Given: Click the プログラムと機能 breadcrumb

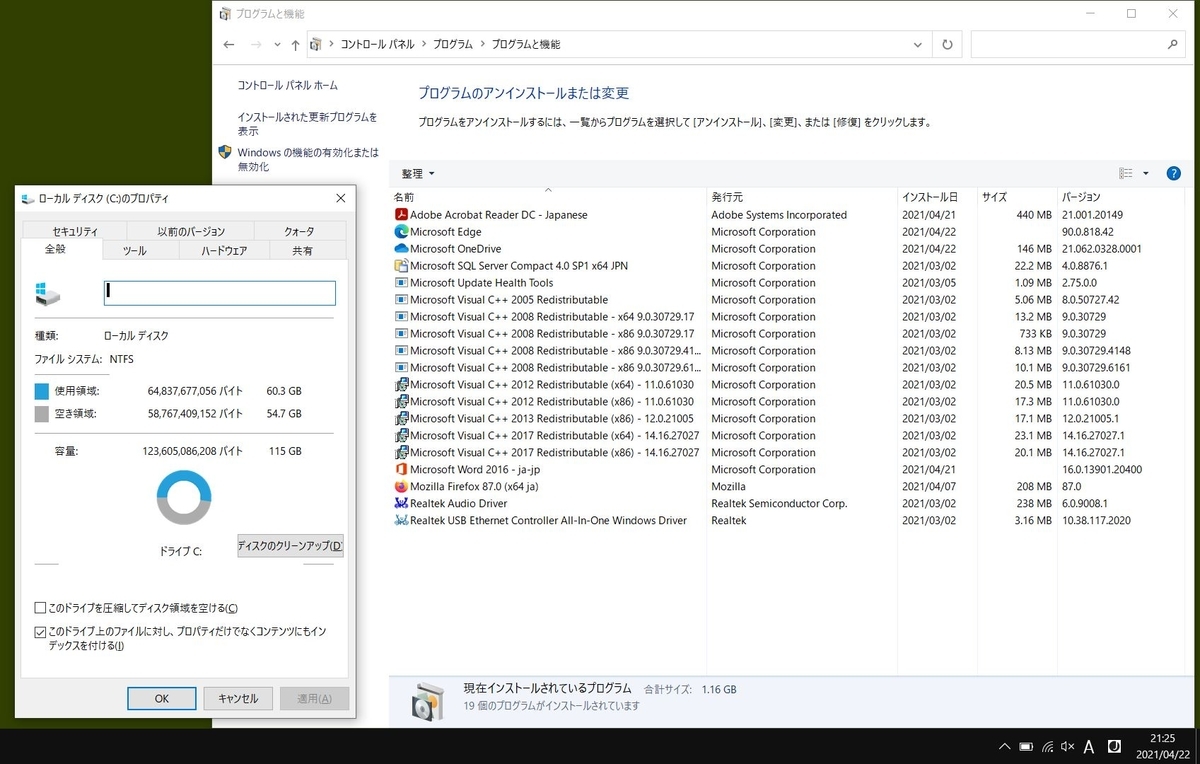Looking at the screenshot, I should (x=526, y=45).
